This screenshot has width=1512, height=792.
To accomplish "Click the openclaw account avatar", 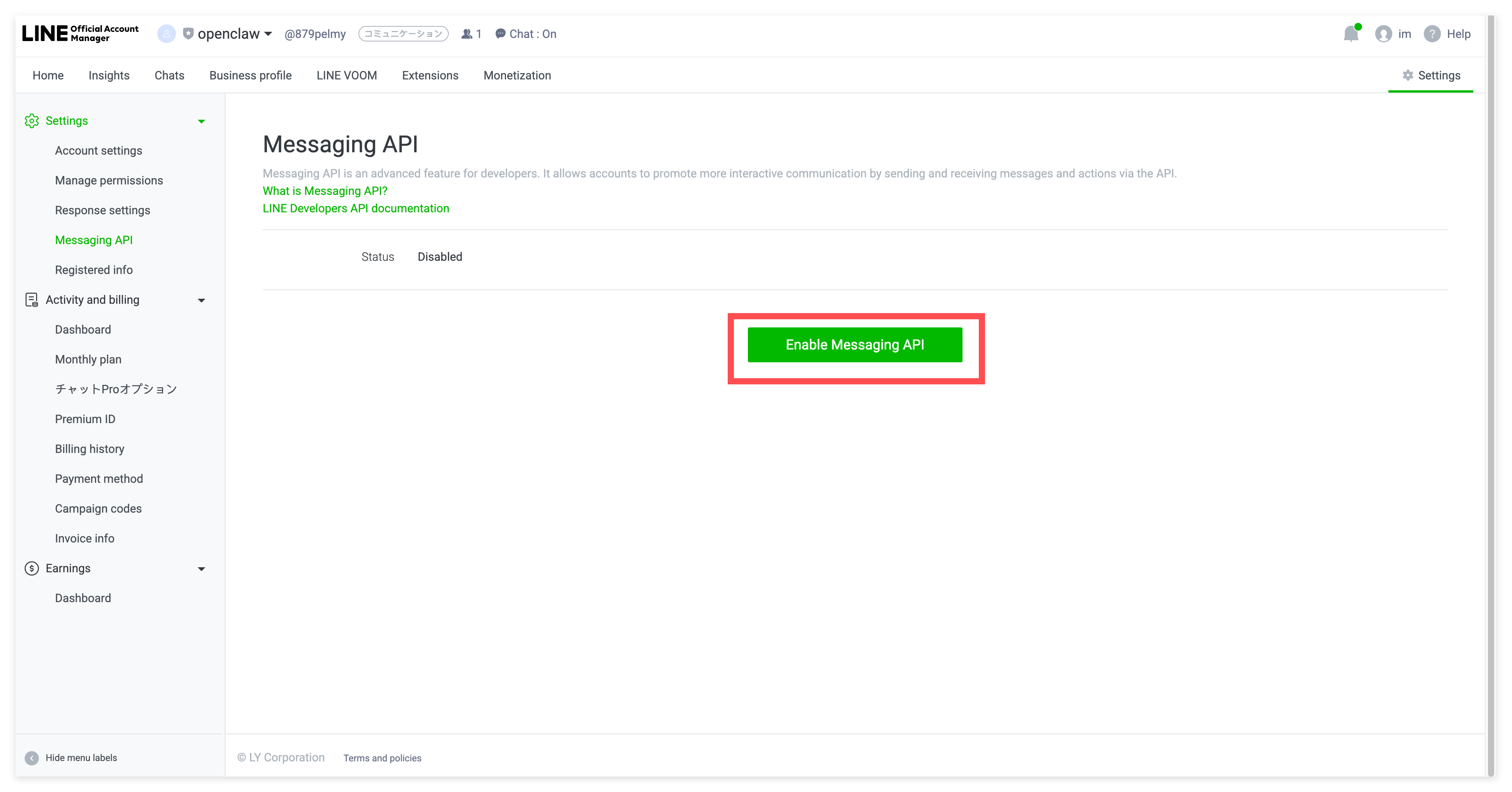I will [166, 34].
